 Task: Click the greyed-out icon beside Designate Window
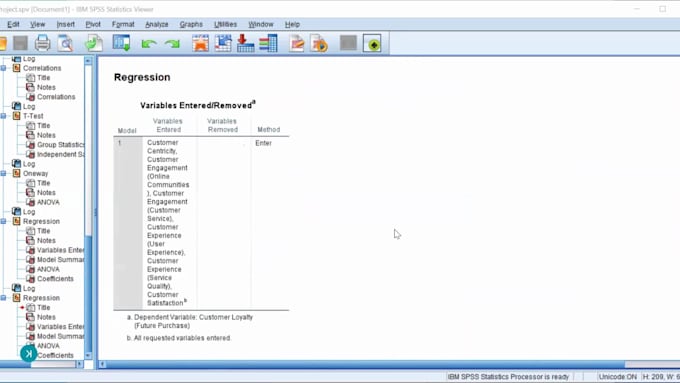[348, 43]
